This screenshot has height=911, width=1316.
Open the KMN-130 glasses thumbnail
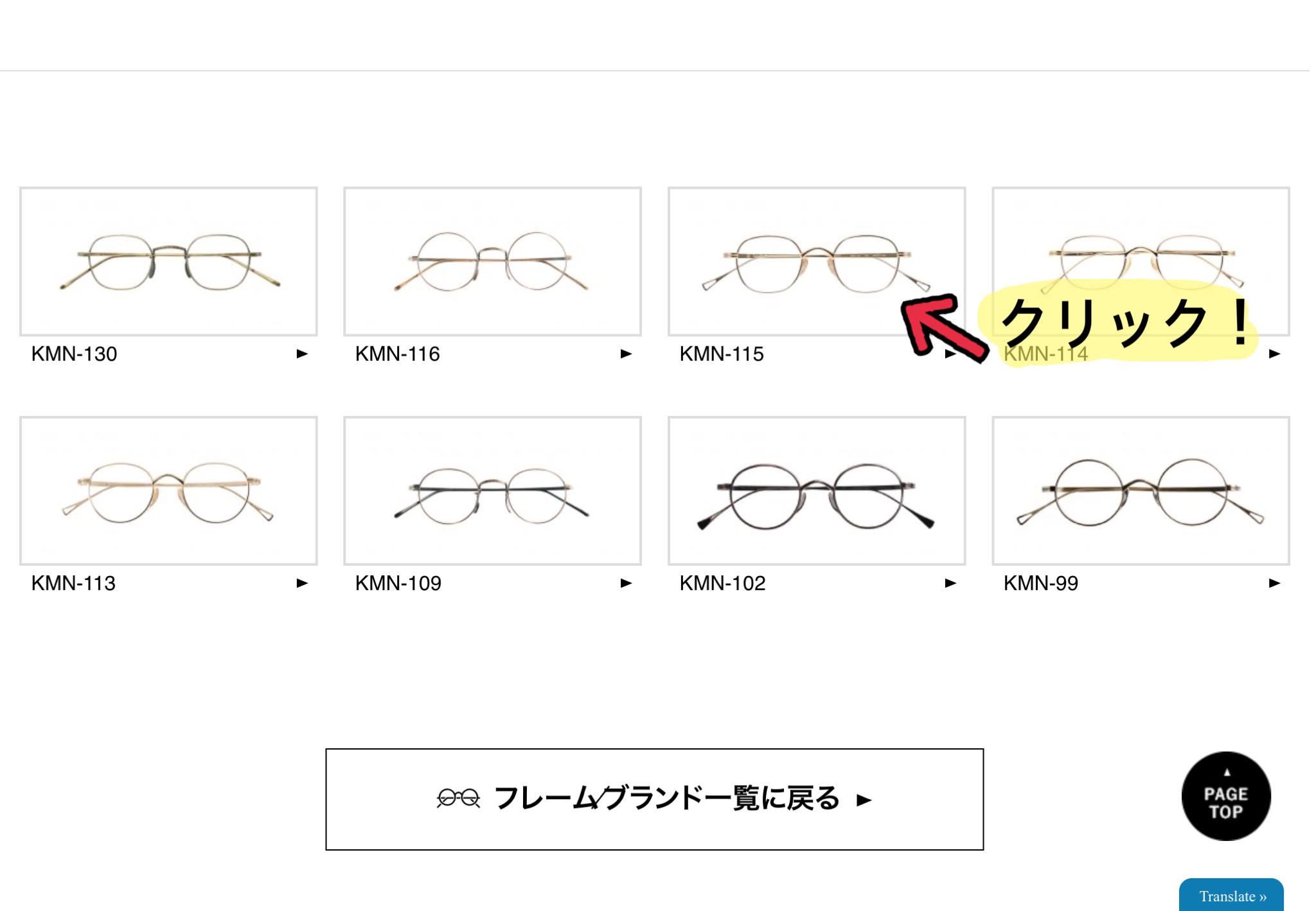[168, 262]
